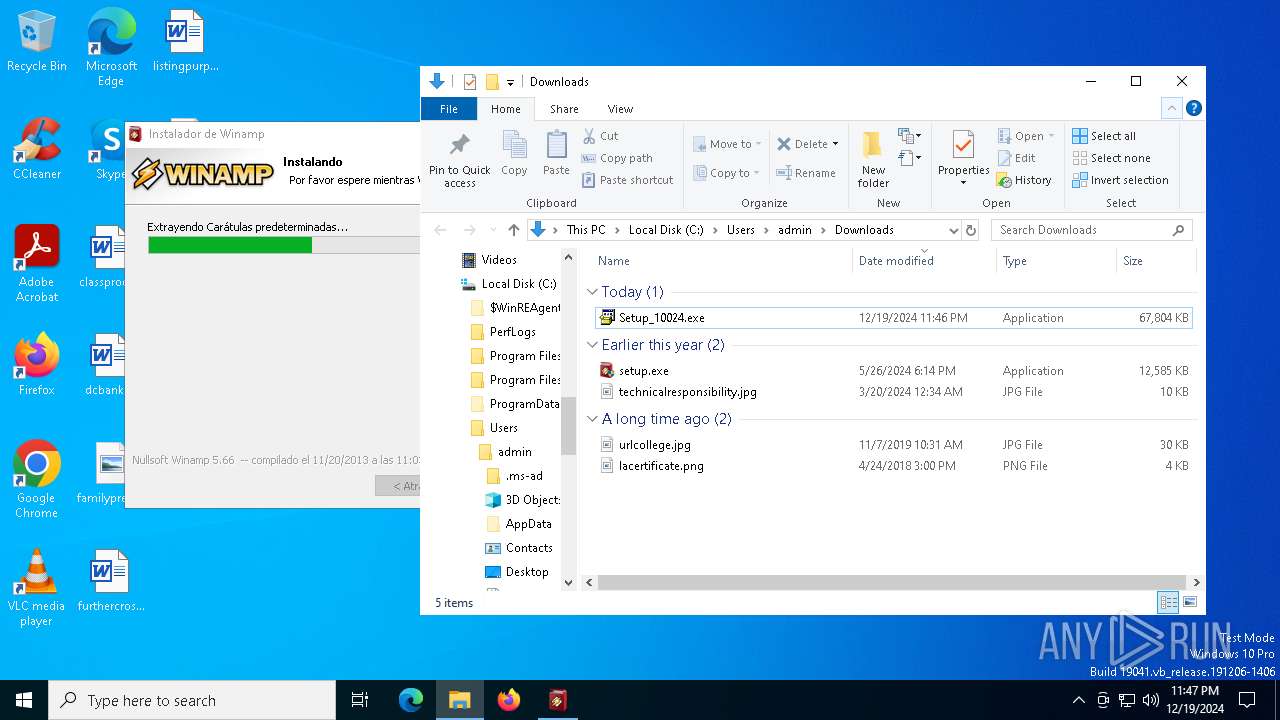Create a New folder
Viewport: 1280px width, 720px height.
coord(873,159)
